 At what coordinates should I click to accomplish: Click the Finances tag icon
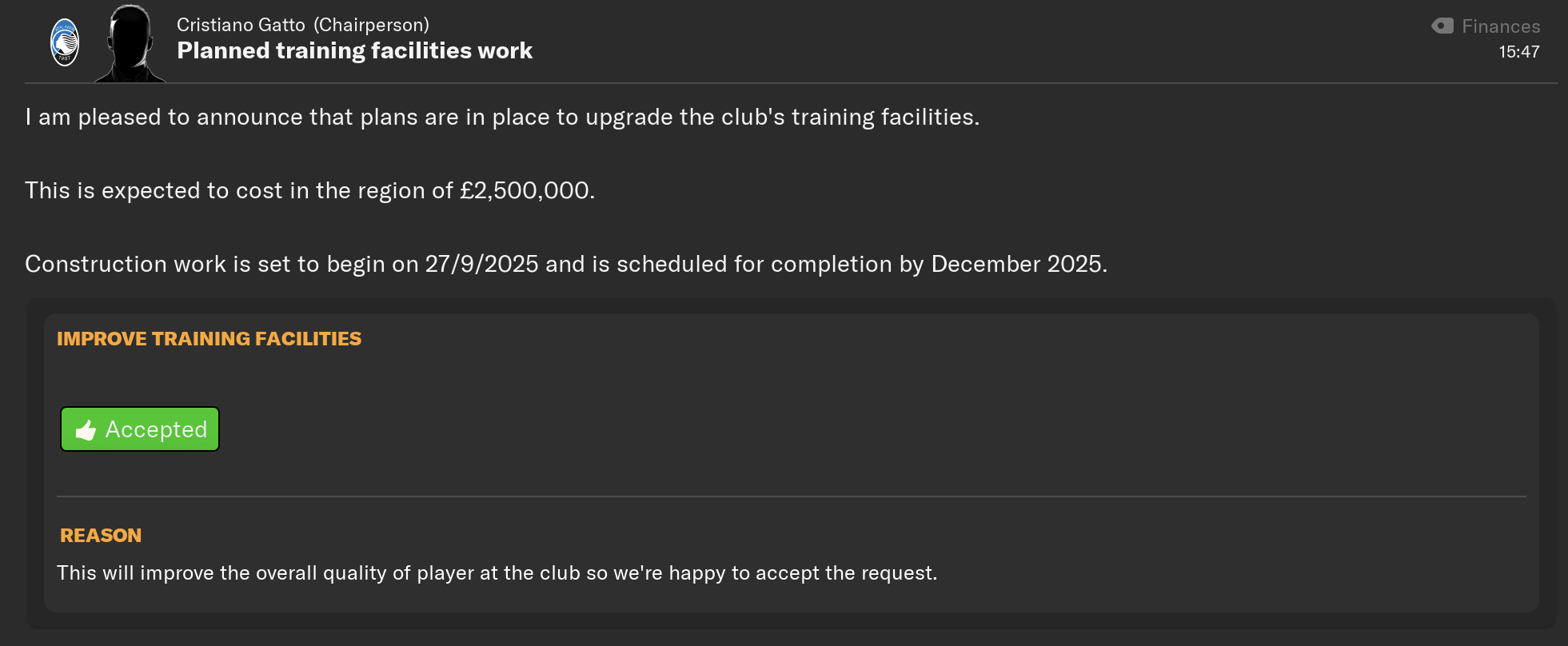tap(1442, 26)
